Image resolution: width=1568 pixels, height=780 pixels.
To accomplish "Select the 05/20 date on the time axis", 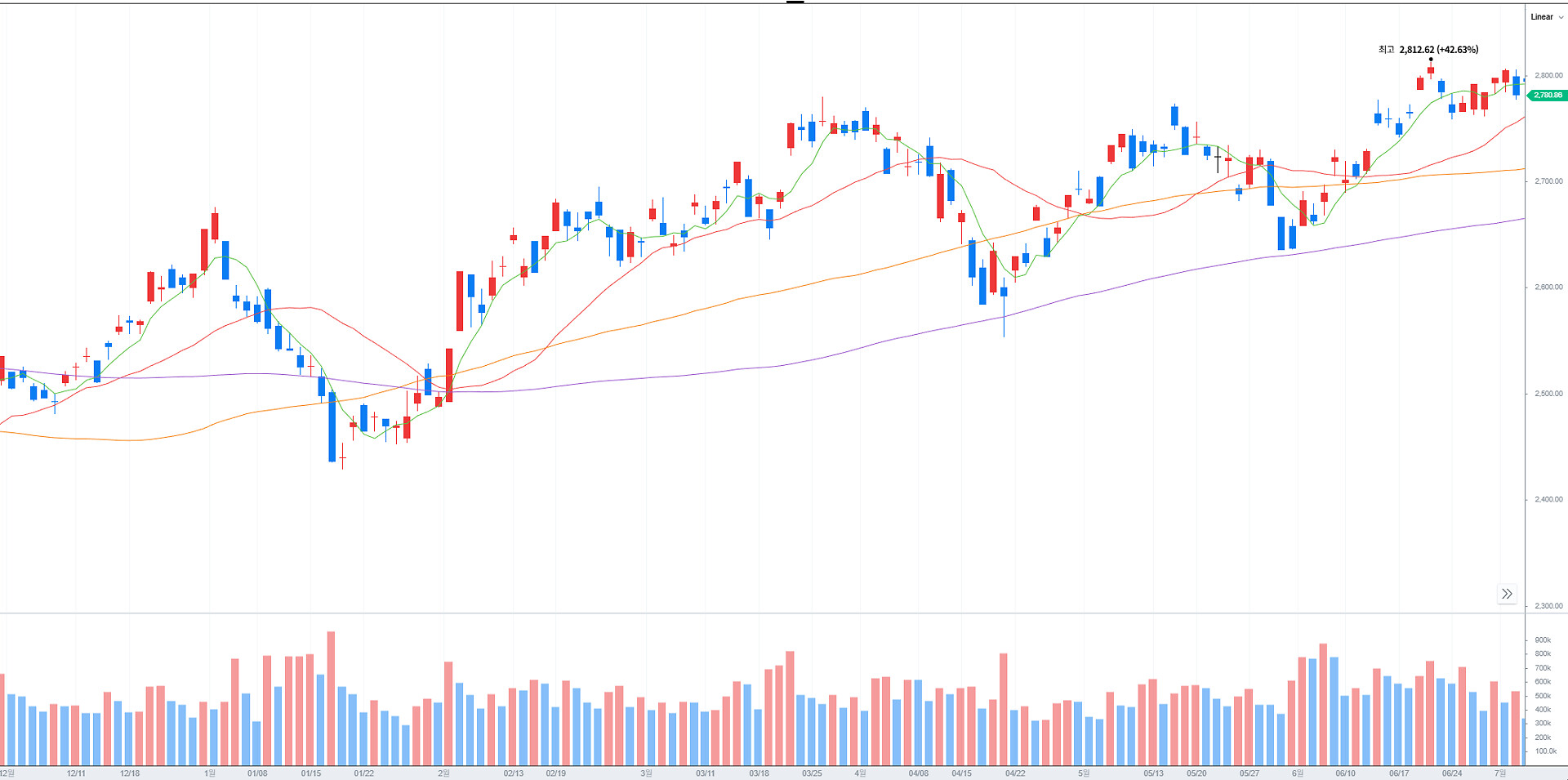I will (x=1196, y=773).
